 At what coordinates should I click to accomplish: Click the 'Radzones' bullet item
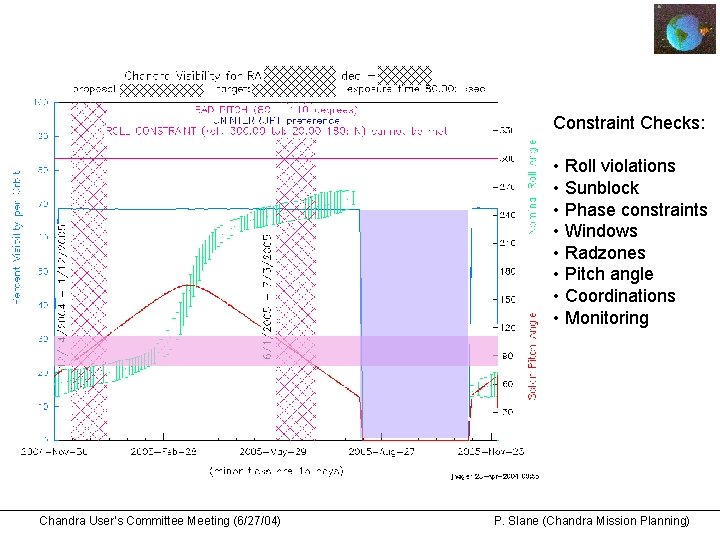click(x=605, y=253)
